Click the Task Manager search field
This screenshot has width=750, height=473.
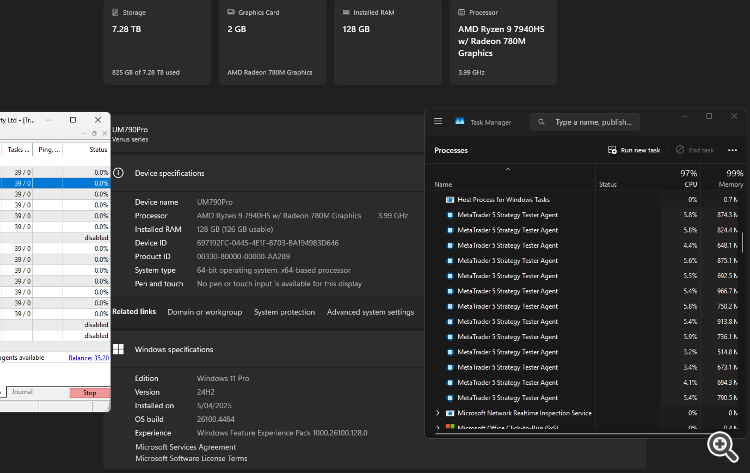[x=585, y=122]
